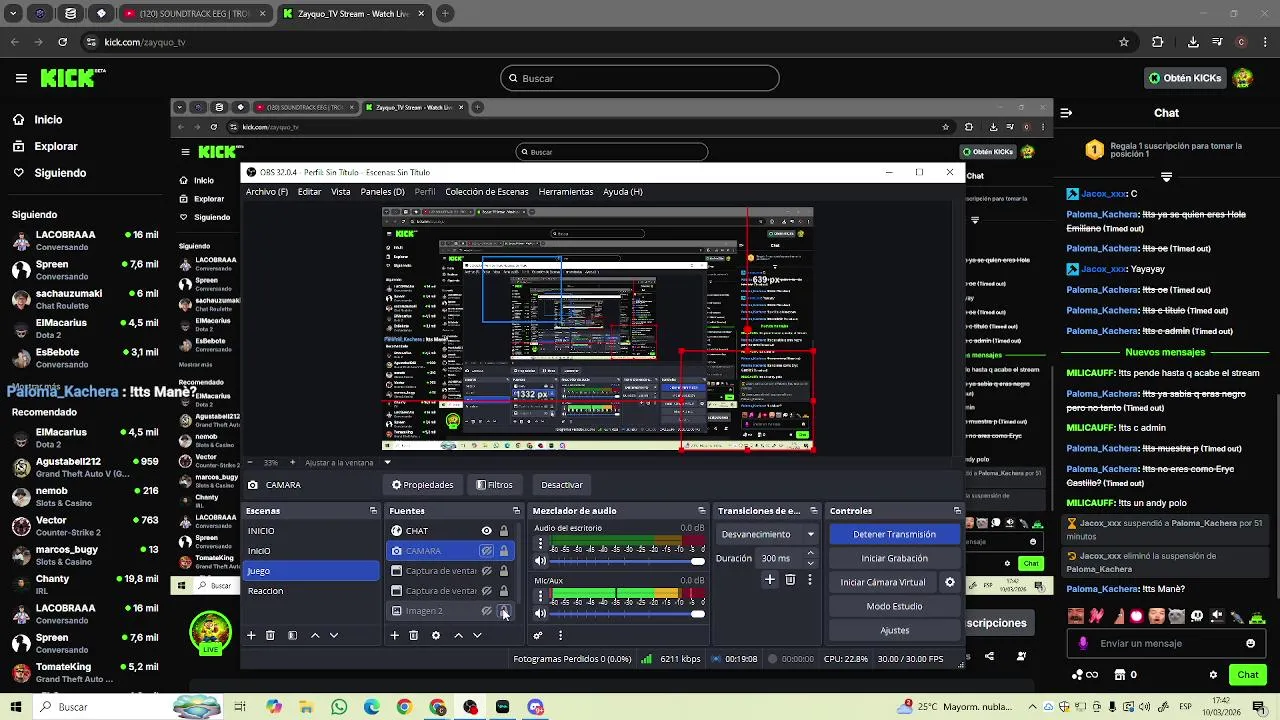Undock the Controles panel
This screenshot has height=720, width=1280.
957,511
